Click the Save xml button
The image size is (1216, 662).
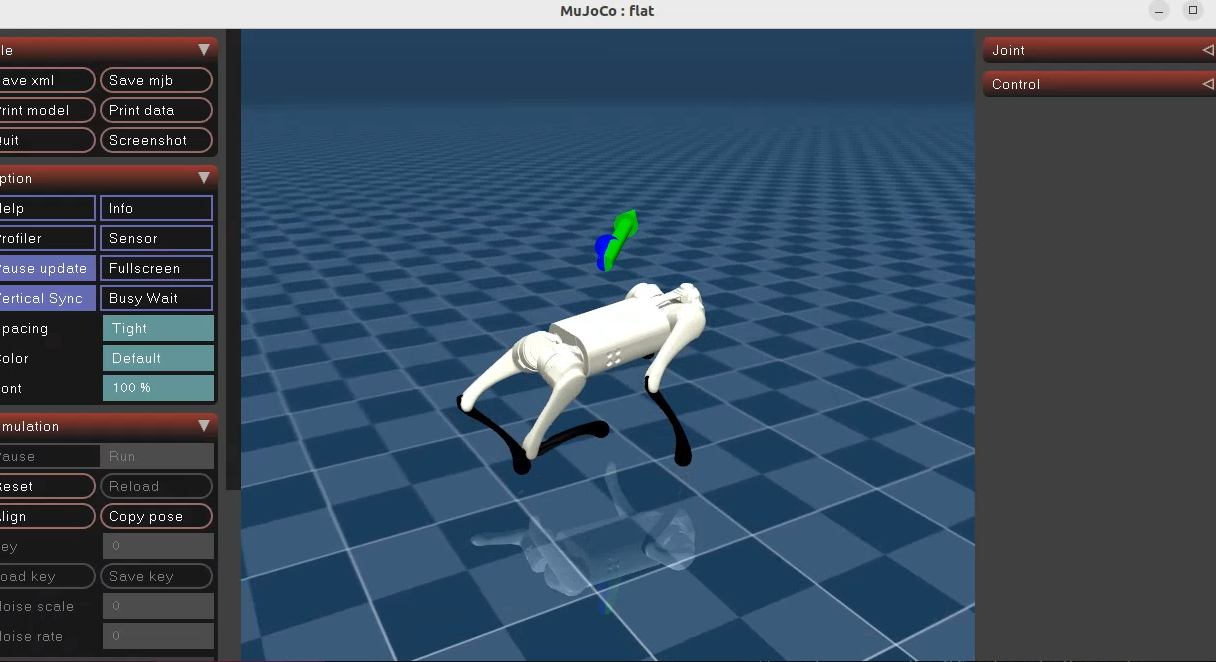[x=47, y=80]
